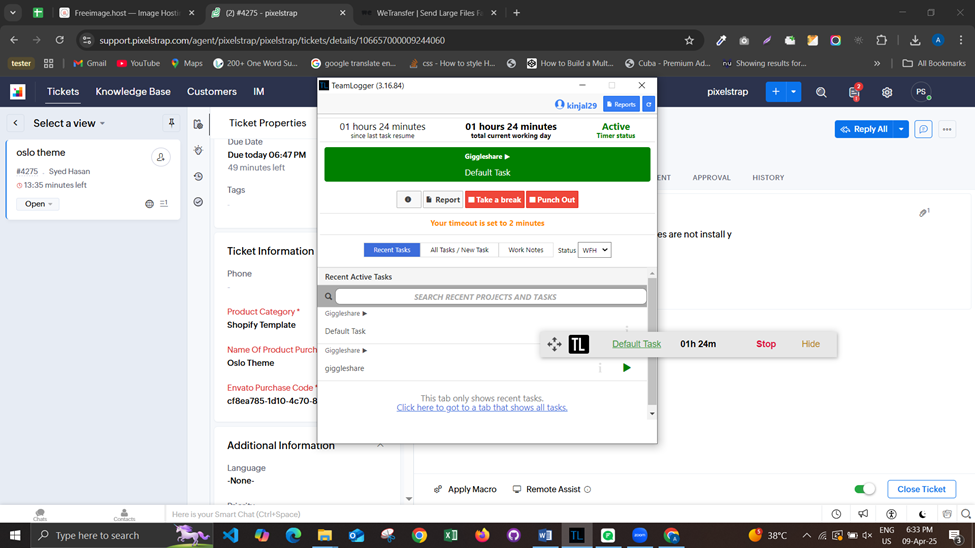Open Work Notes tab
Viewport: 975px width, 548px height.
525,250
